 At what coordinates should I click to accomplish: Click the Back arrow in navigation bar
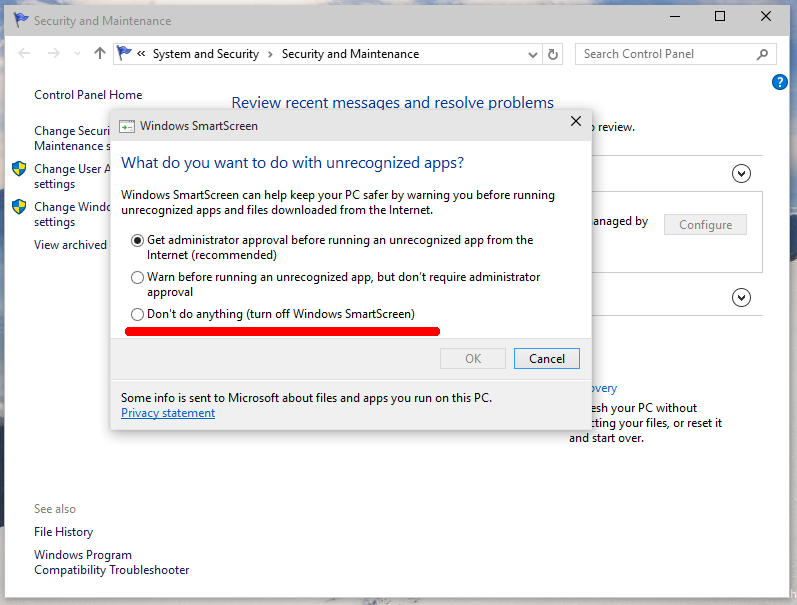point(25,54)
